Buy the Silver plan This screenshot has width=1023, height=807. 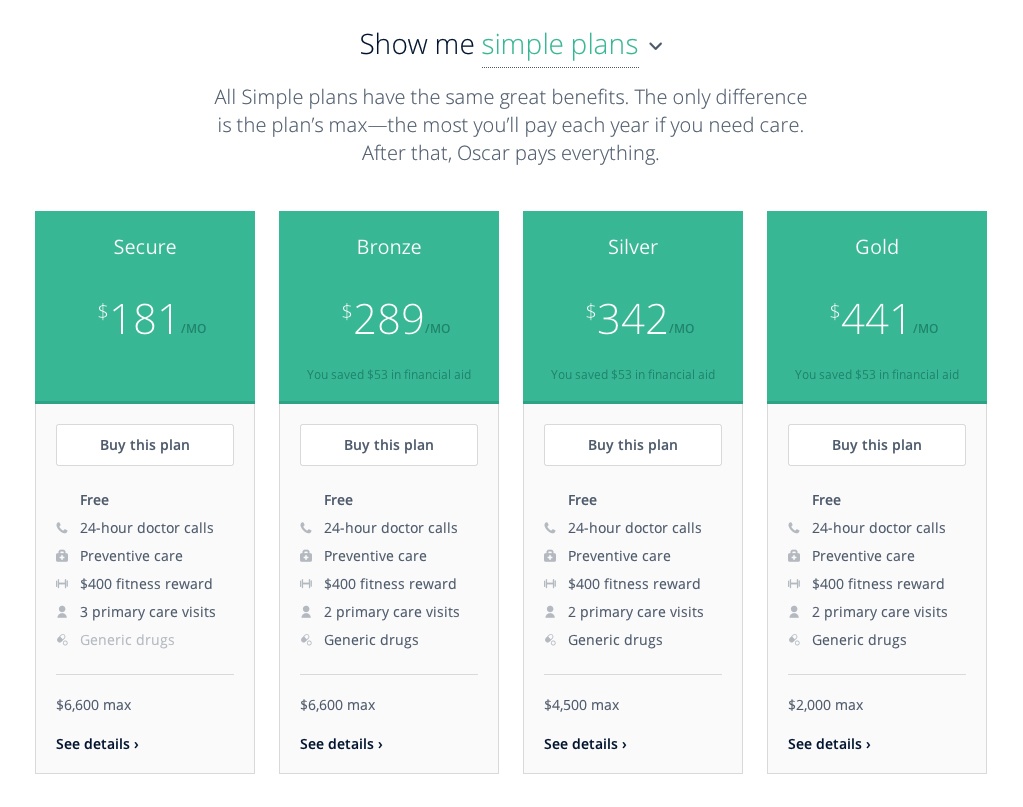[x=633, y=445]
